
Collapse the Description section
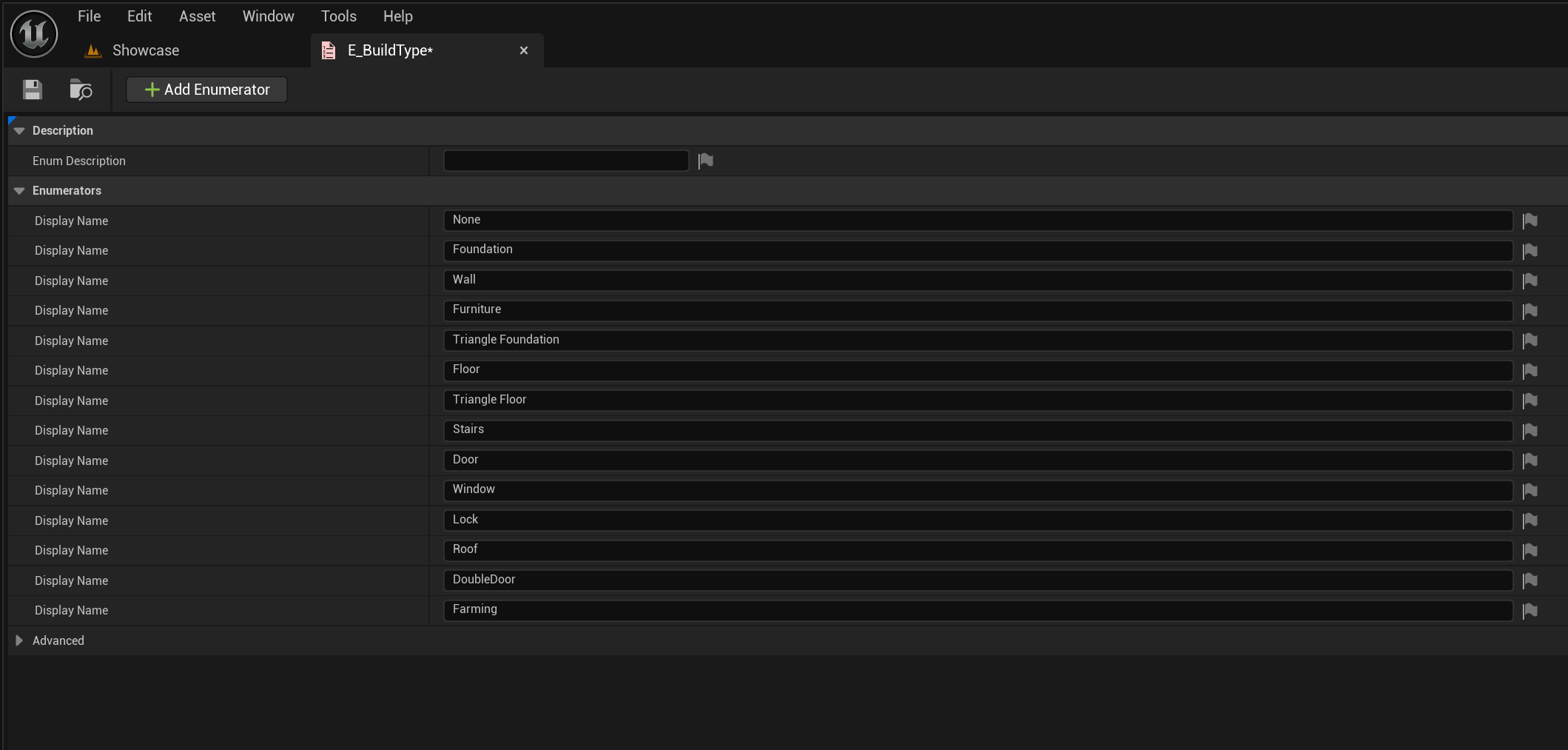tap(19, 131)
